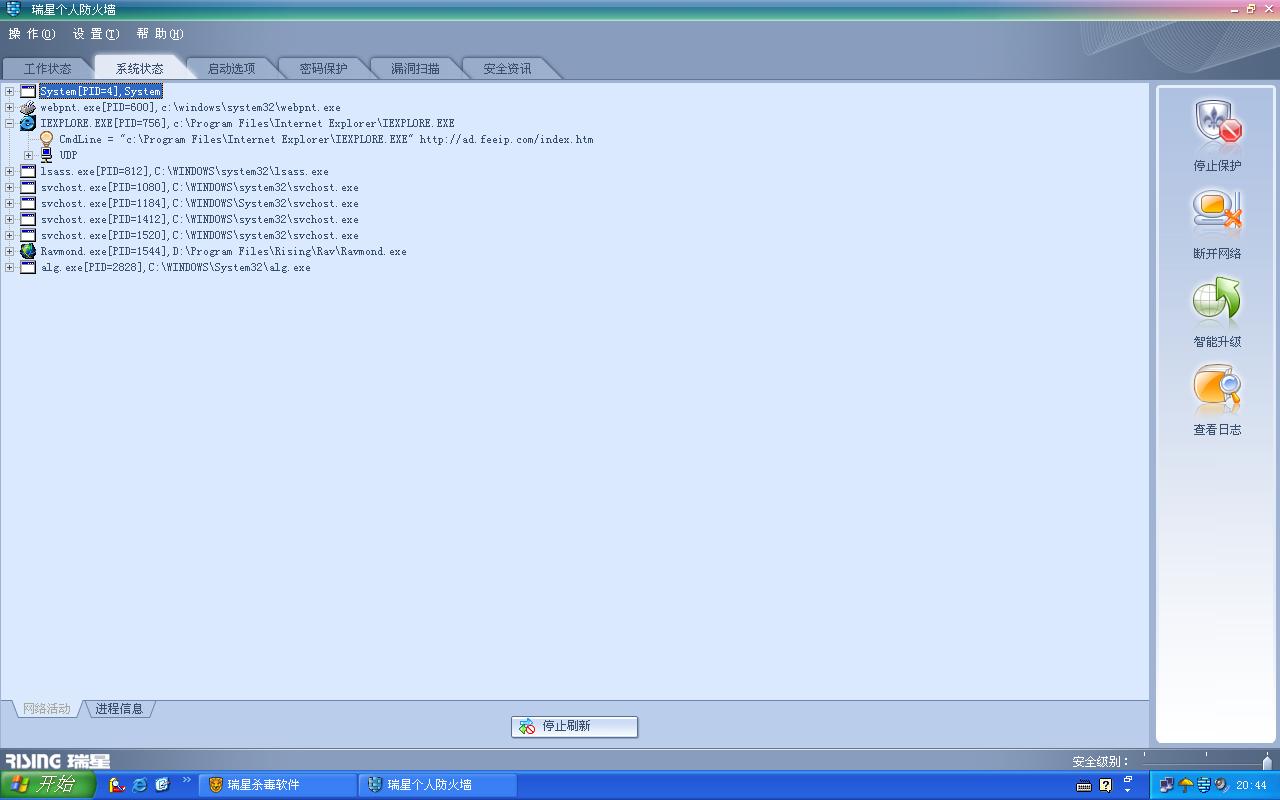
Task: Click the volume speaker tray icon
Action: (x=1221, y=785)
